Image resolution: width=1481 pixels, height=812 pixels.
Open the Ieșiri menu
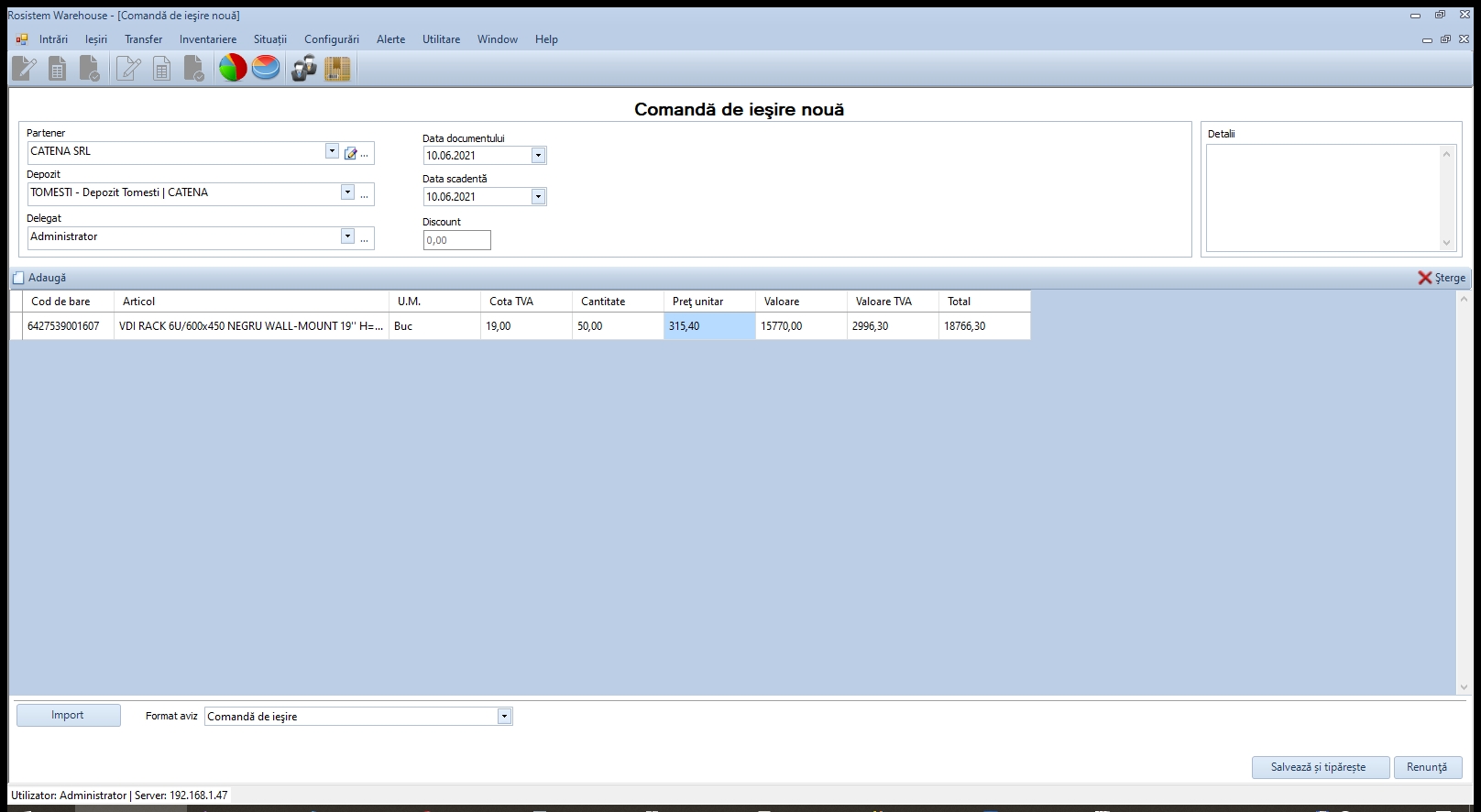(96, 39)
